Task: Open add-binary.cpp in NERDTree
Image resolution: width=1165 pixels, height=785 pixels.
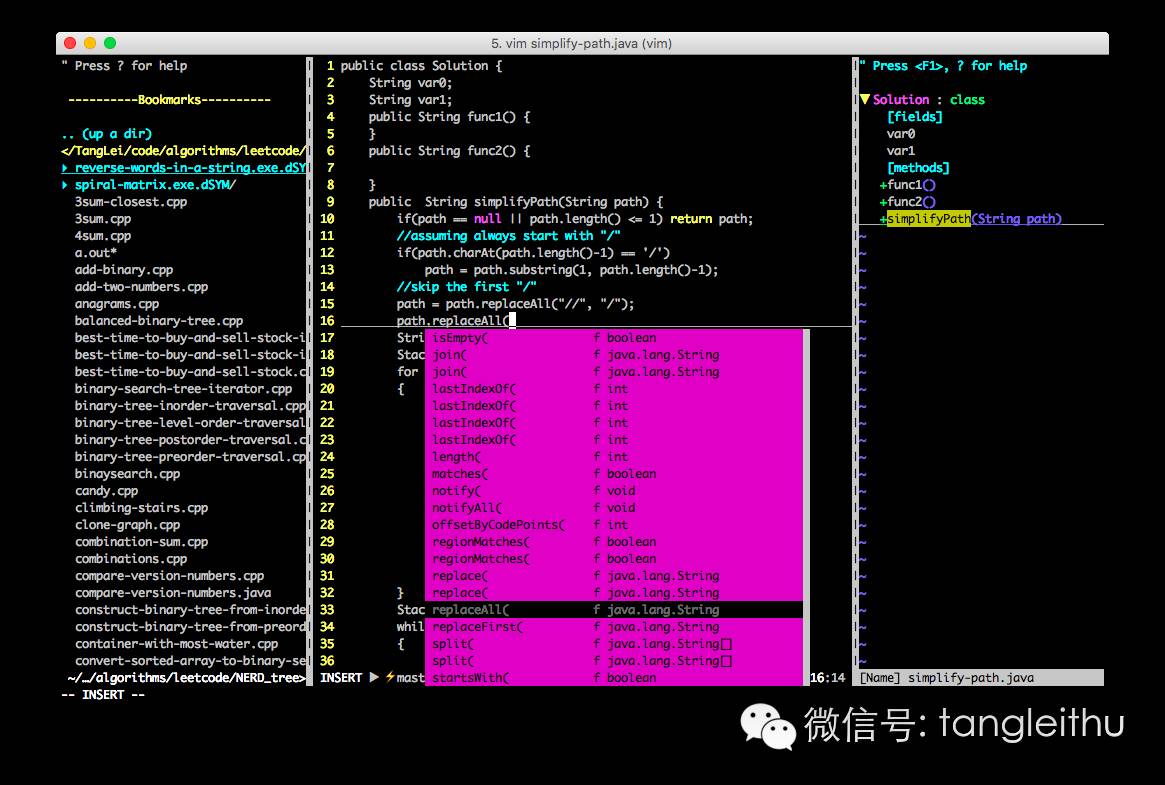Action: pyautogui.click(x=123, y=270)
